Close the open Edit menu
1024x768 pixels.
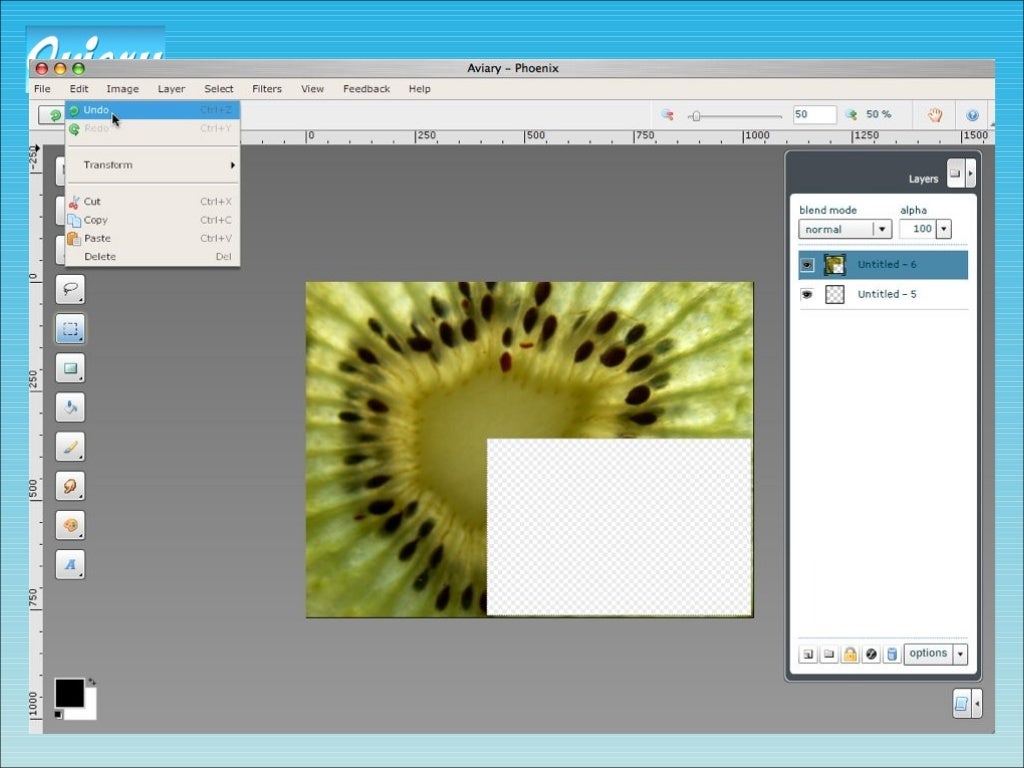[79, 89]
